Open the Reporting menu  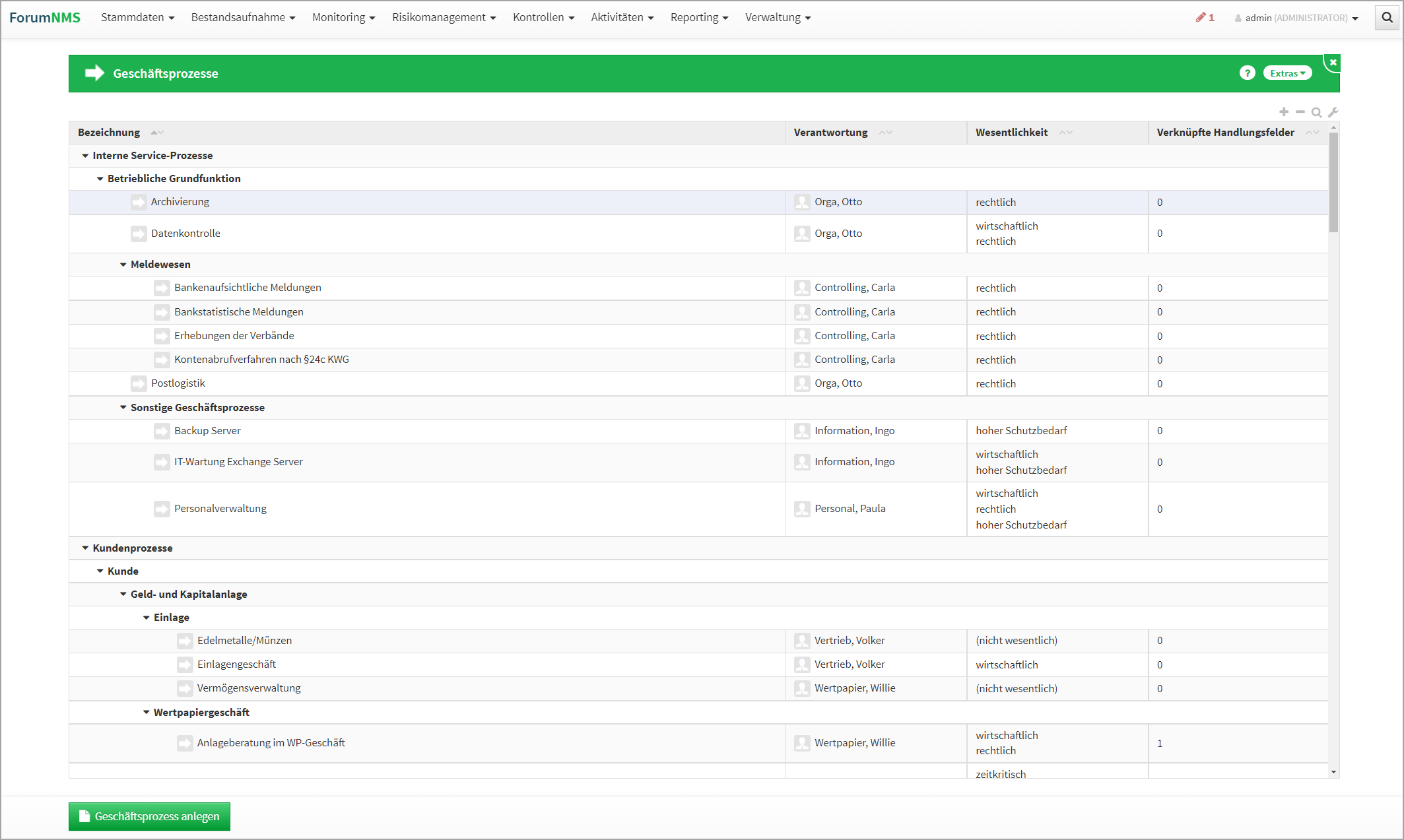click(699, 18)
